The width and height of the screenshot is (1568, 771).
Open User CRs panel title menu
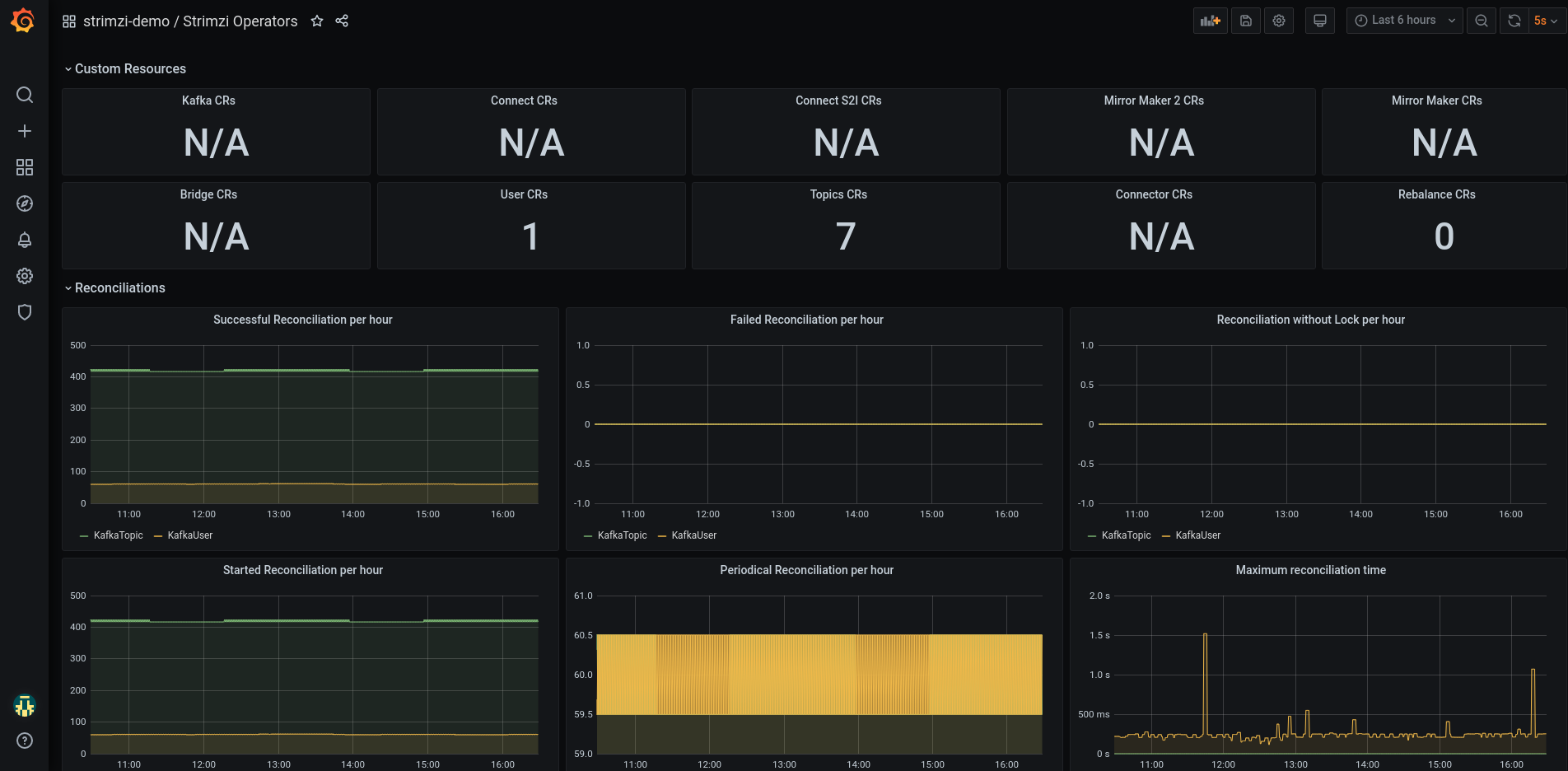(524, 194)
